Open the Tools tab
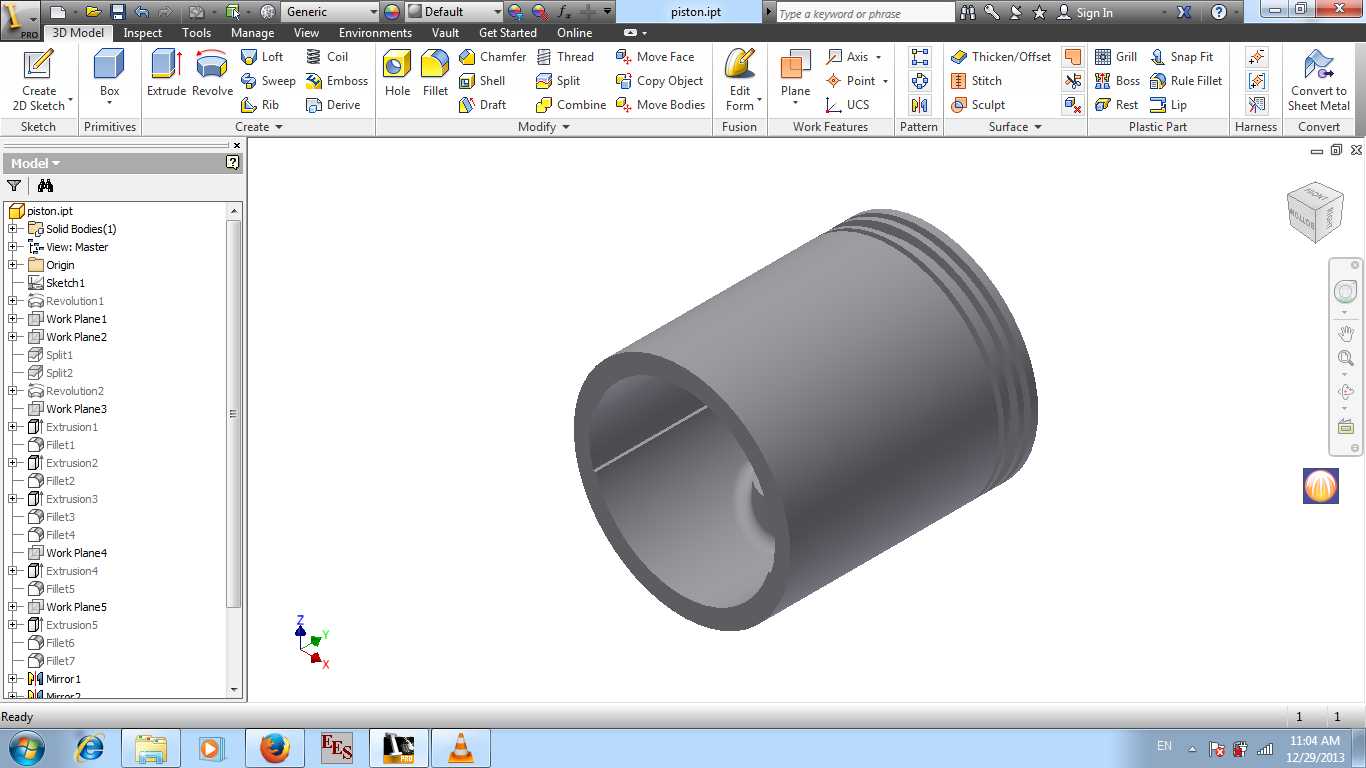 coord(197,33)
